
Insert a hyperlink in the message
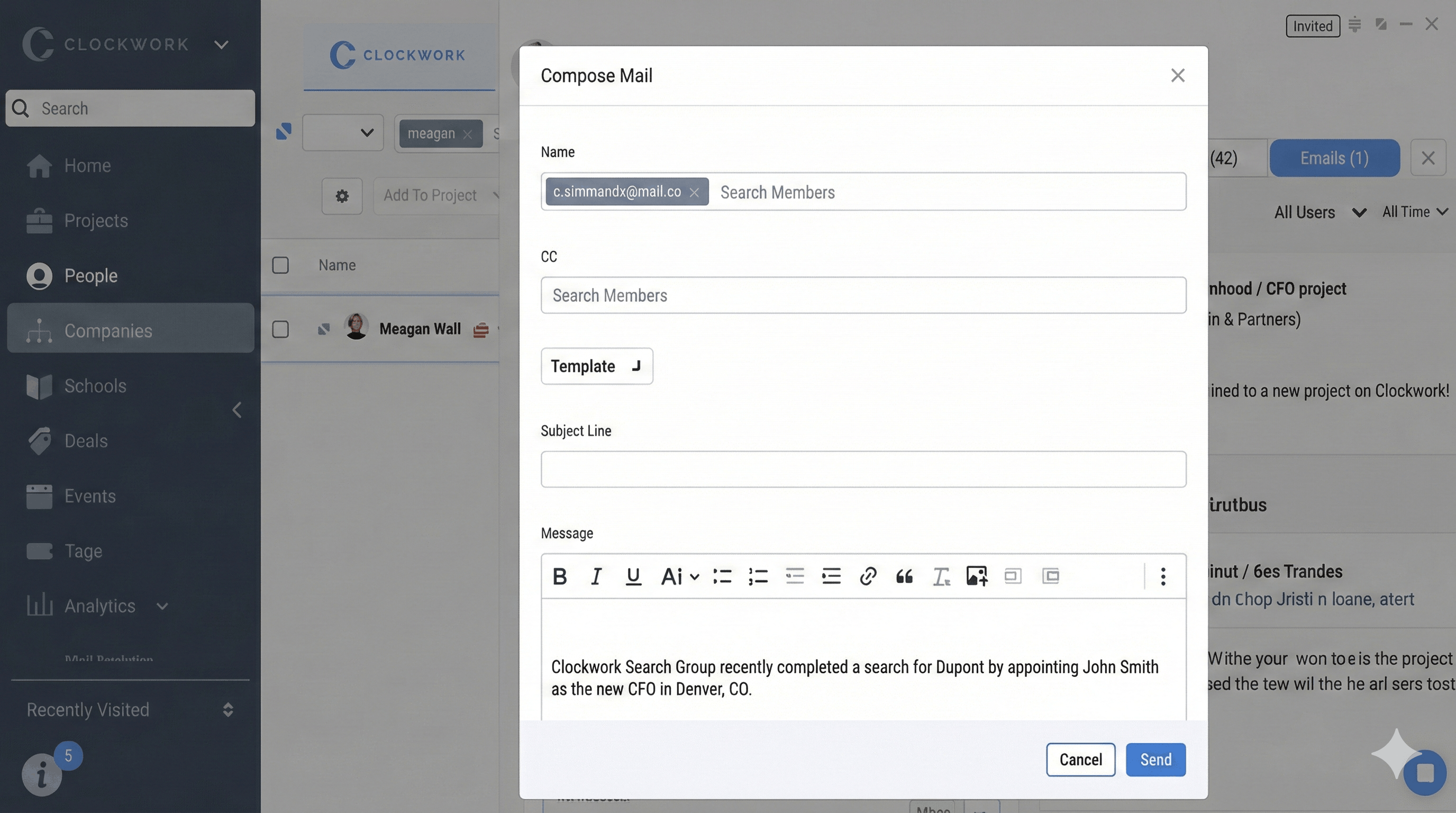pos(868,576)
